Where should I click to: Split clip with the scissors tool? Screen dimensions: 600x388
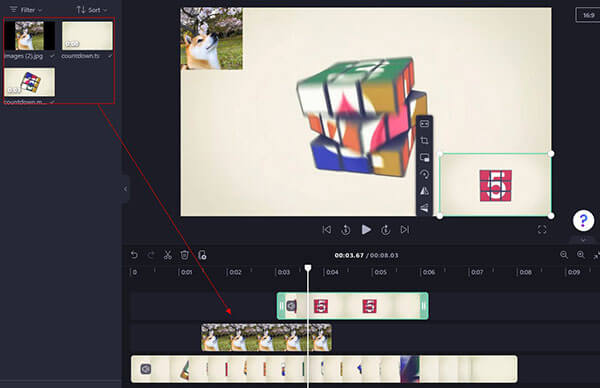(x=168, y=255)
